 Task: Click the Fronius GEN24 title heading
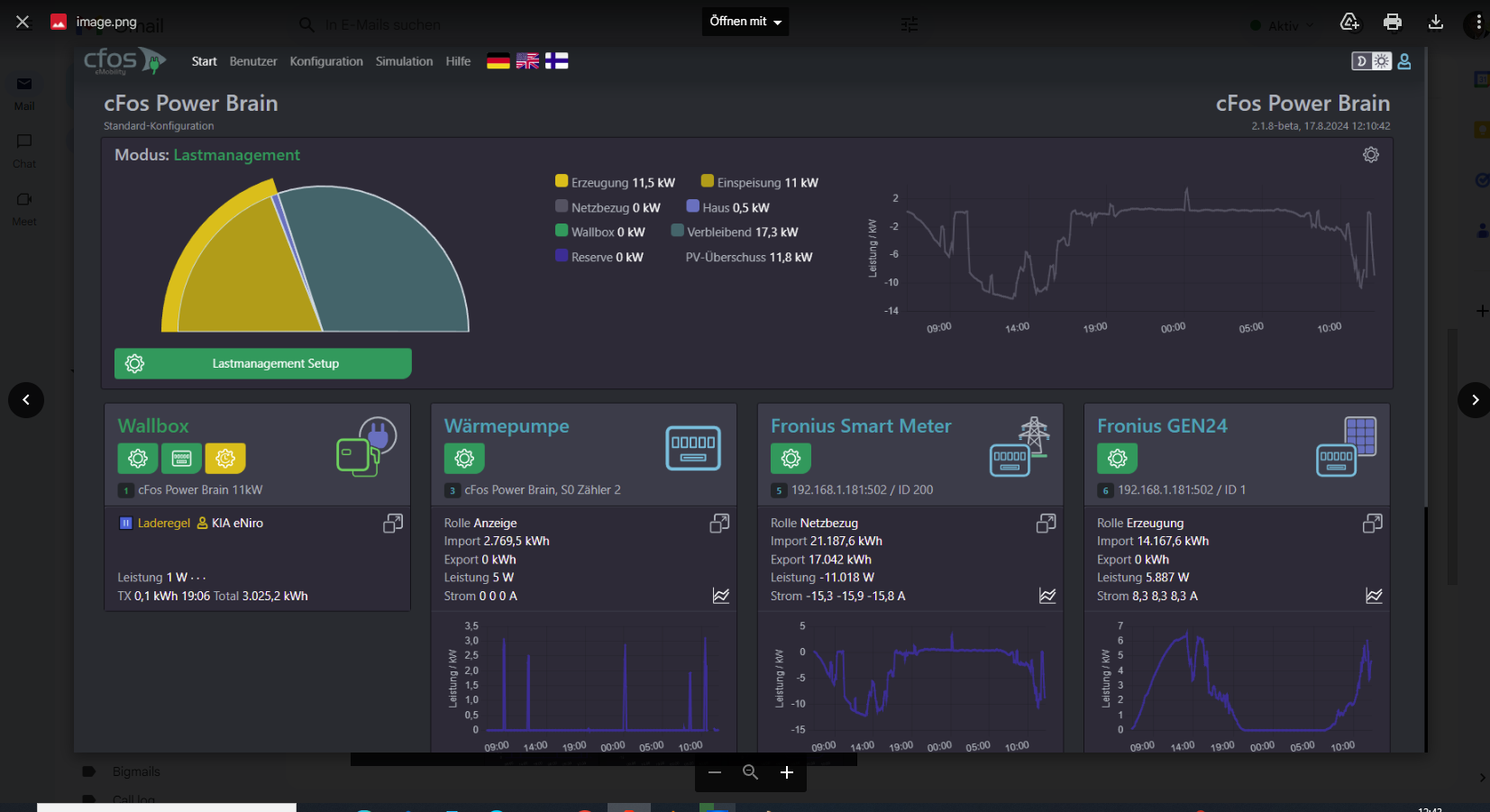(1162, 425)
